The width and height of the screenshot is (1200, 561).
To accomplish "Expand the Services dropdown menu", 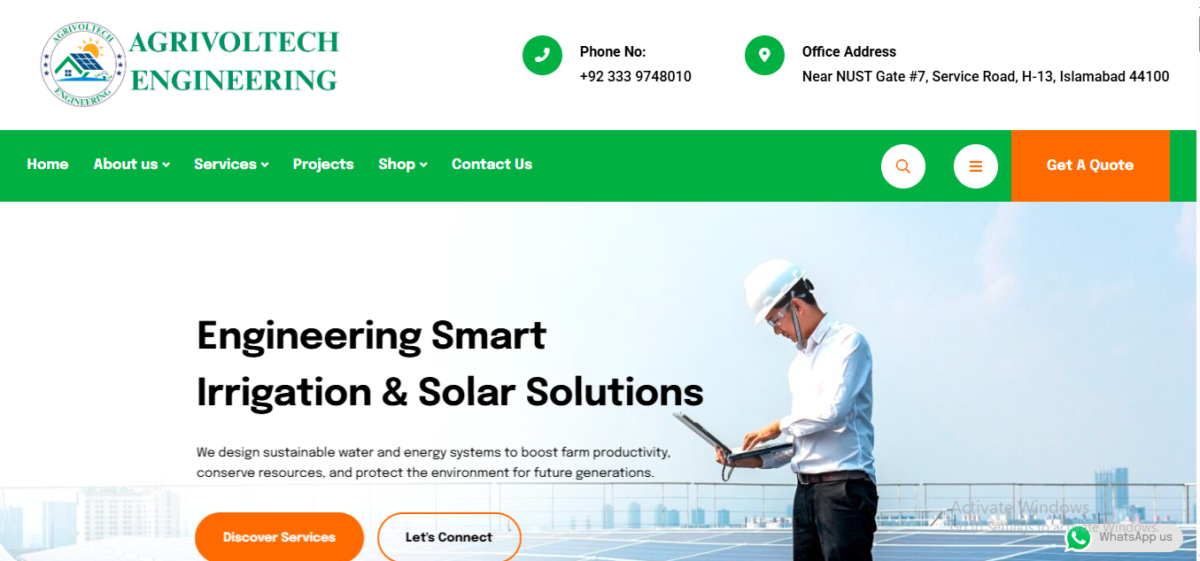I will pos(231,164).
